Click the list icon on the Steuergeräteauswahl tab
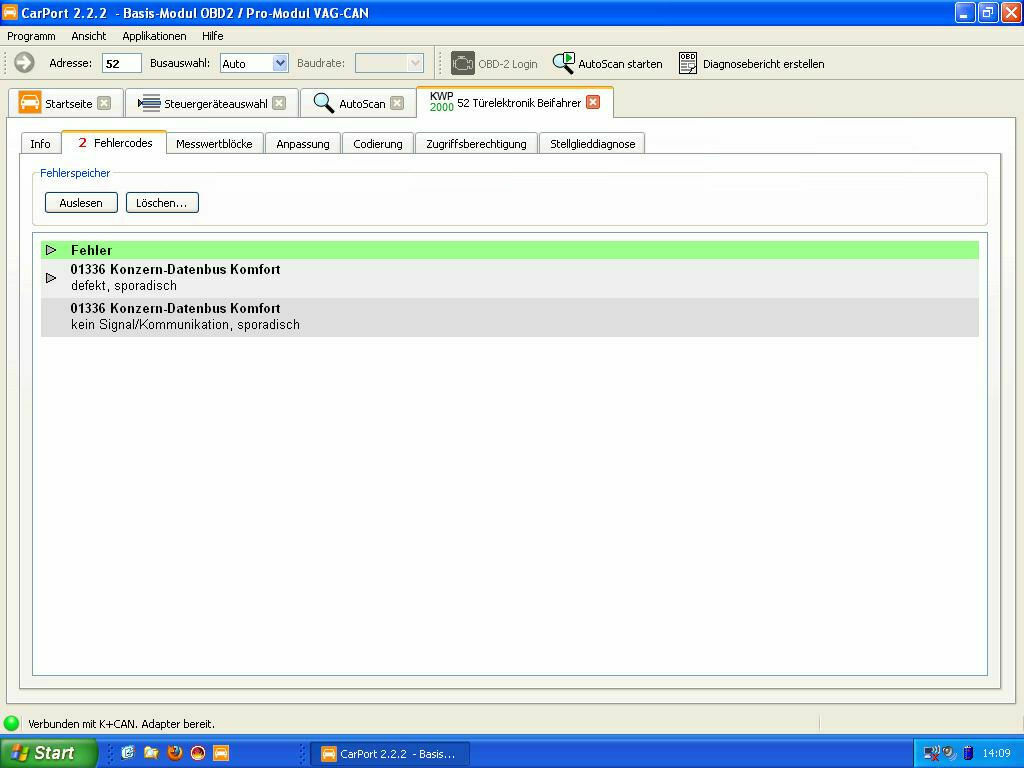The height and width of the screenshot is (768, 1024). click(x=149, y=103)
